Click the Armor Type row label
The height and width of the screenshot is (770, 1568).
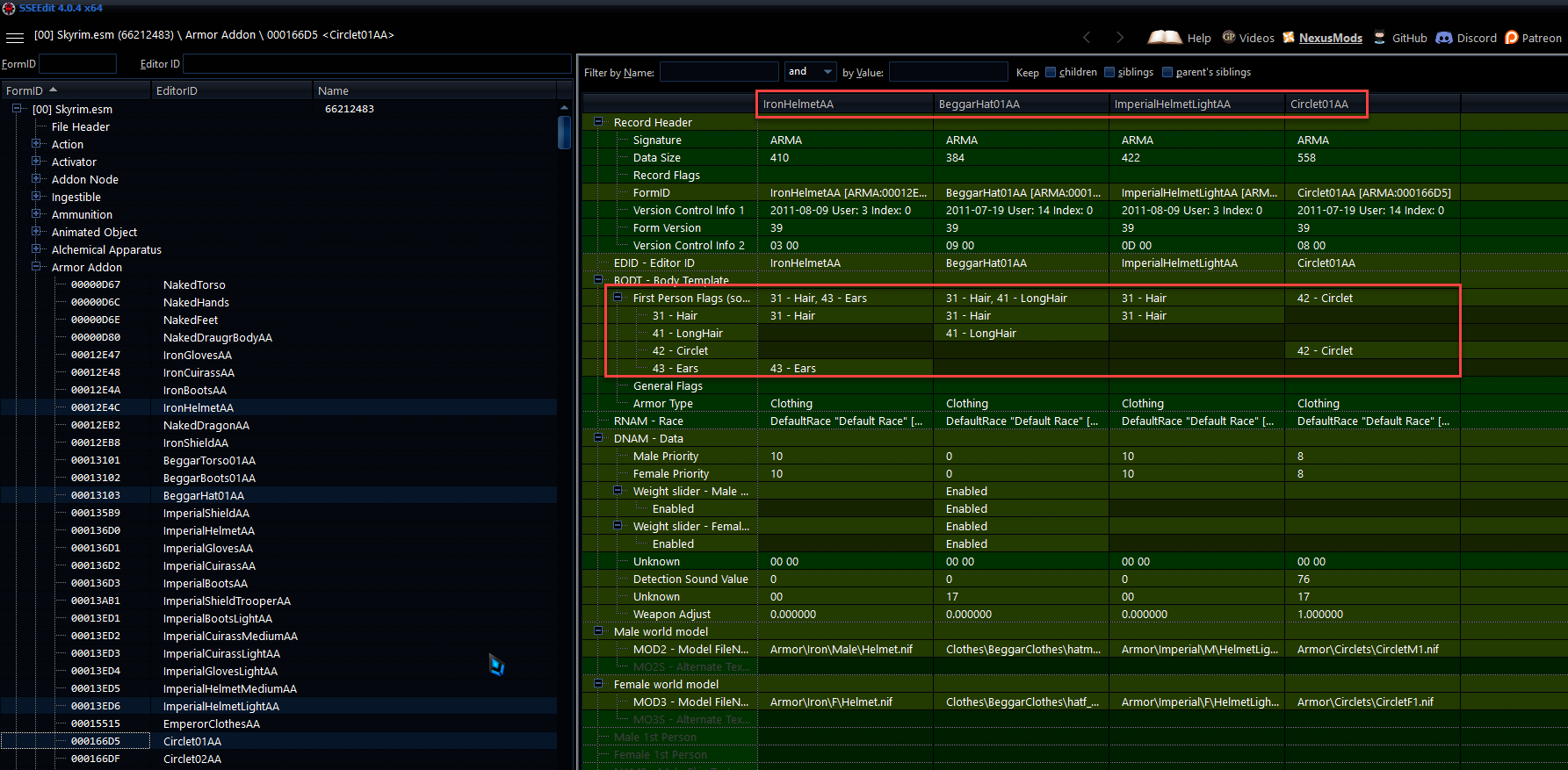pyautogui.click(x=663, y=403)
